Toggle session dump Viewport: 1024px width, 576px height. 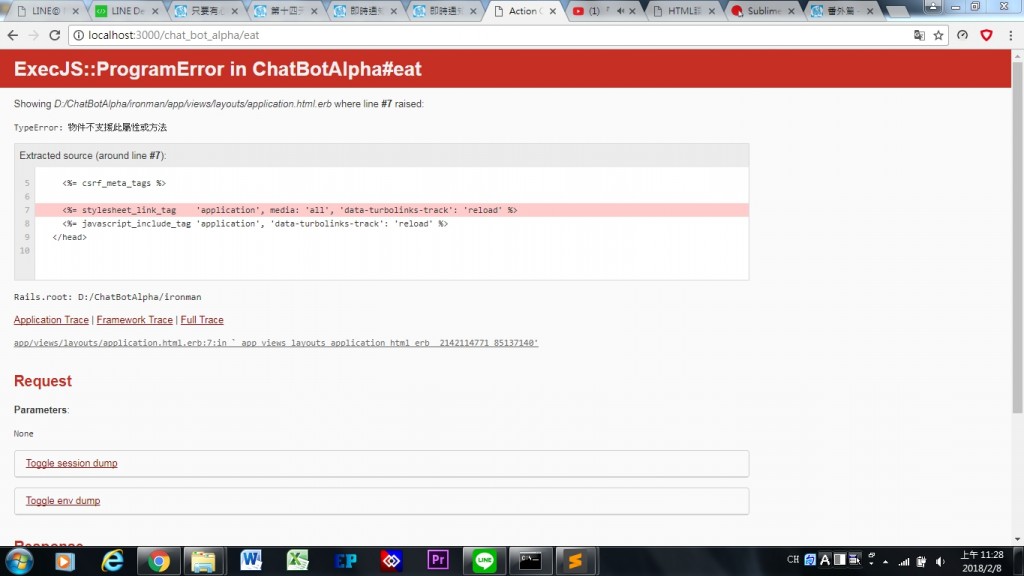(x=72, y=463)
